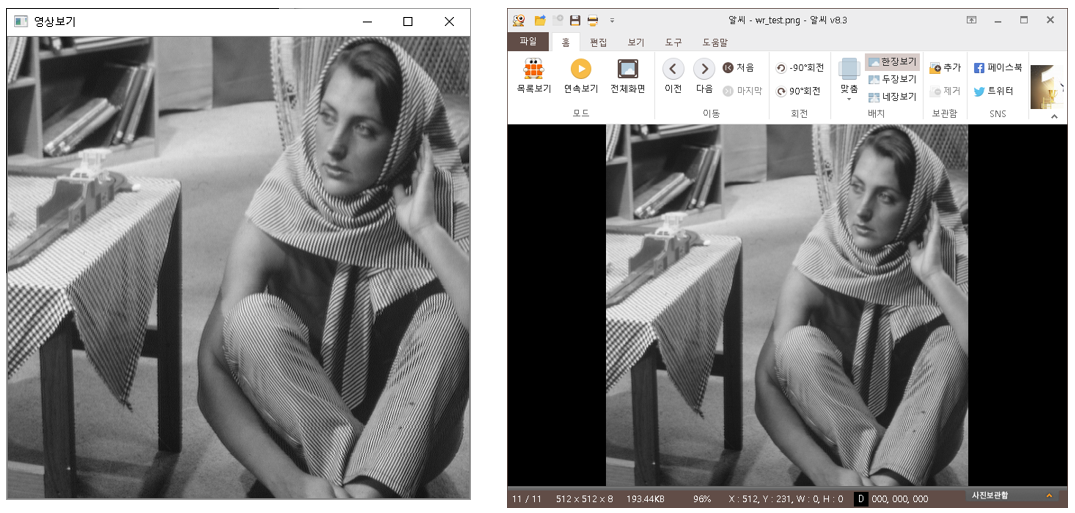The image size is (1075, 513).
Task: Jump to 처음 first image
Action: coord(738,68)
